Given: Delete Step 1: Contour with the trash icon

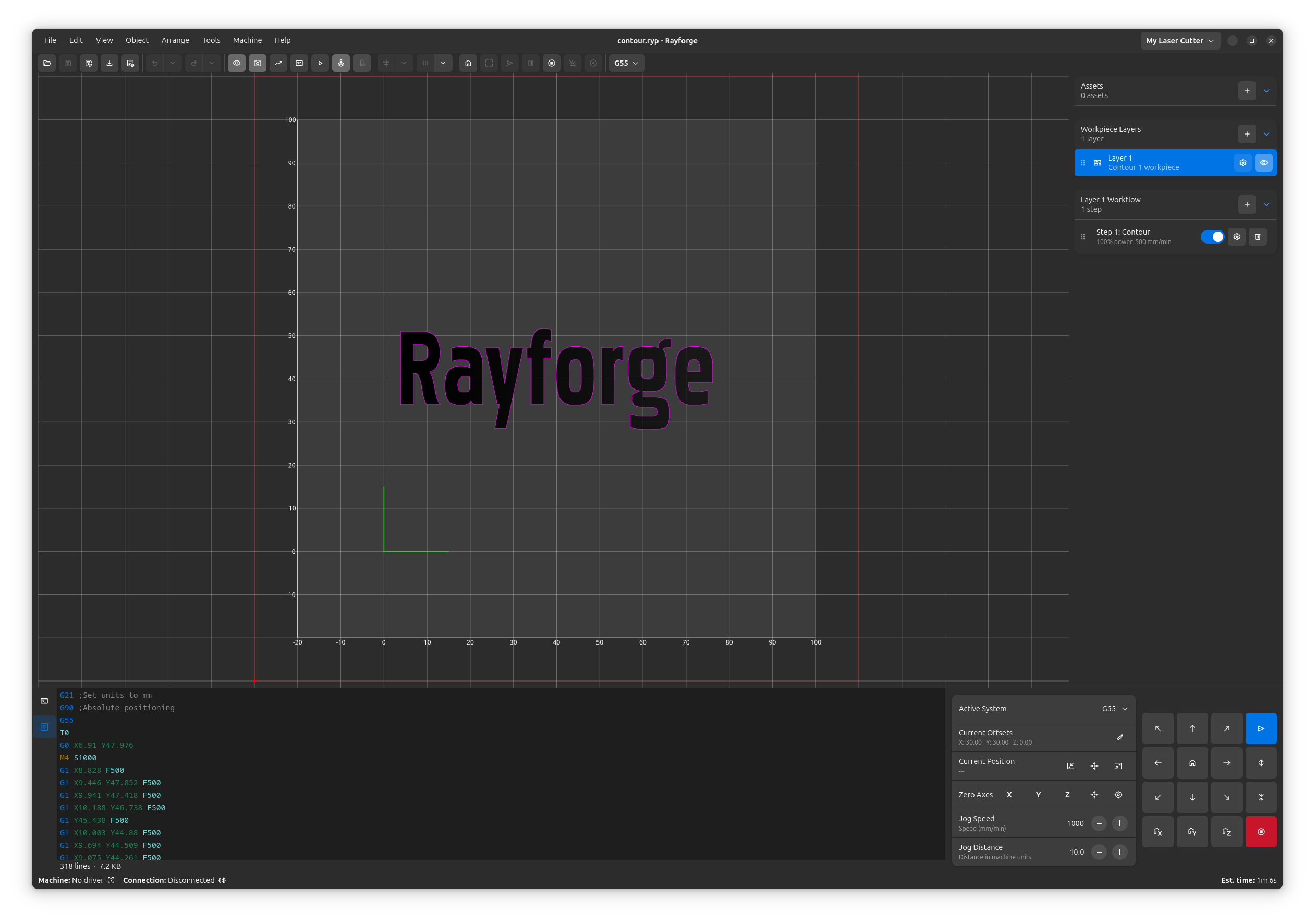Looking at the screenshot, I should tap(1258, 237).
